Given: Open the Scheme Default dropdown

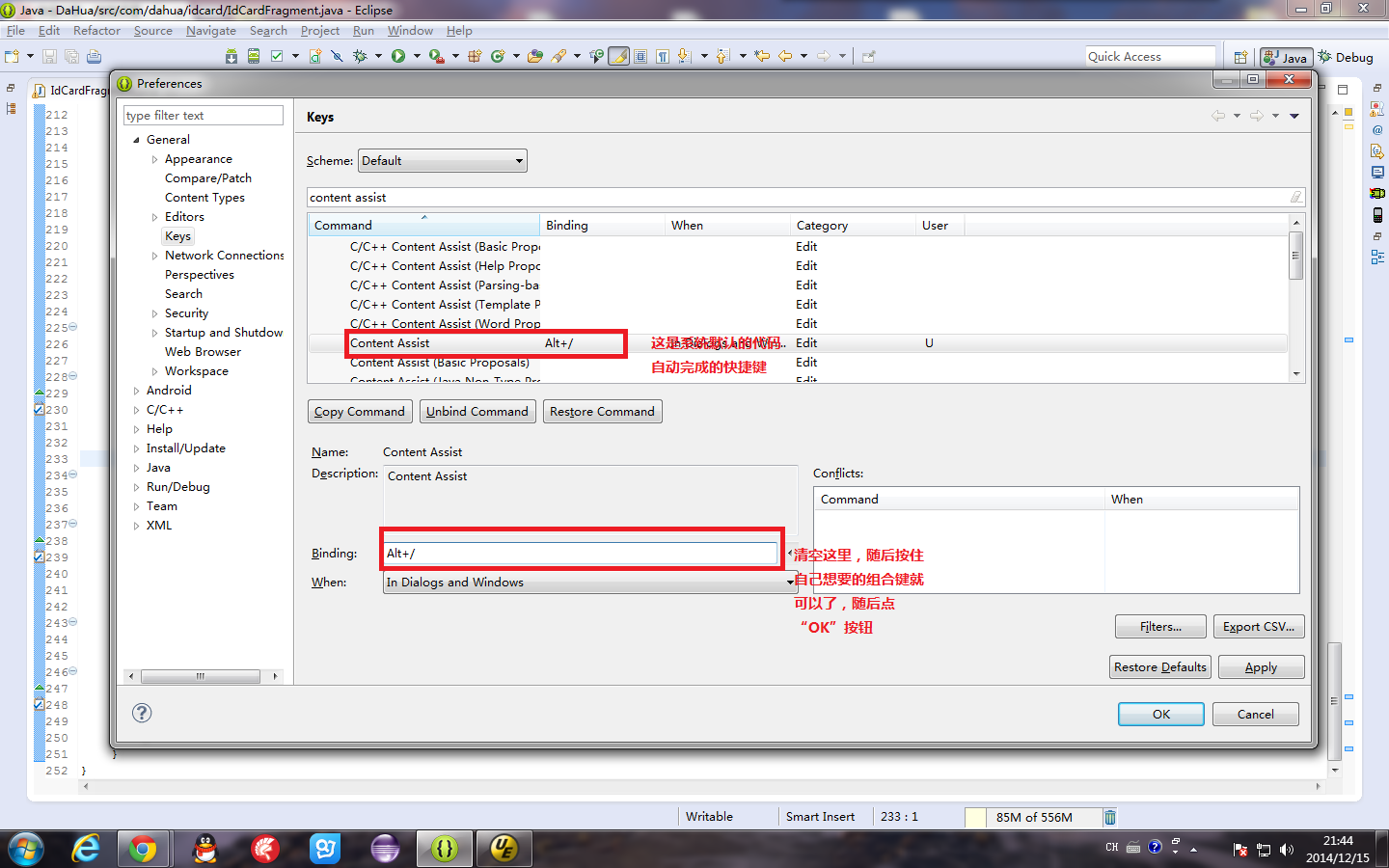Looking at the screenshot, I should (x=443, y=161).
